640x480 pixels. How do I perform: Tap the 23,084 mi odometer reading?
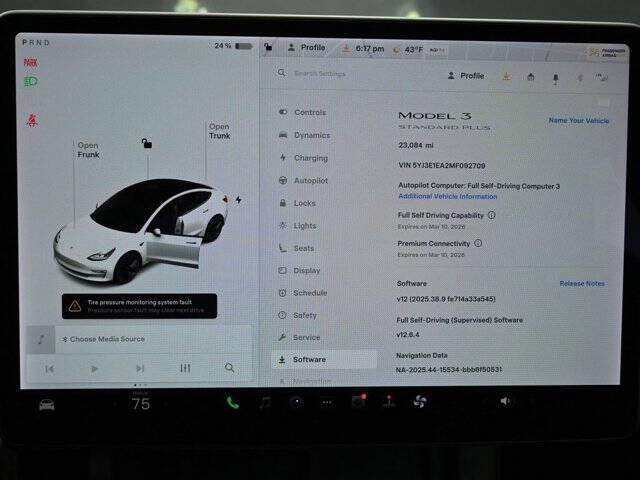tap(416, 145)
